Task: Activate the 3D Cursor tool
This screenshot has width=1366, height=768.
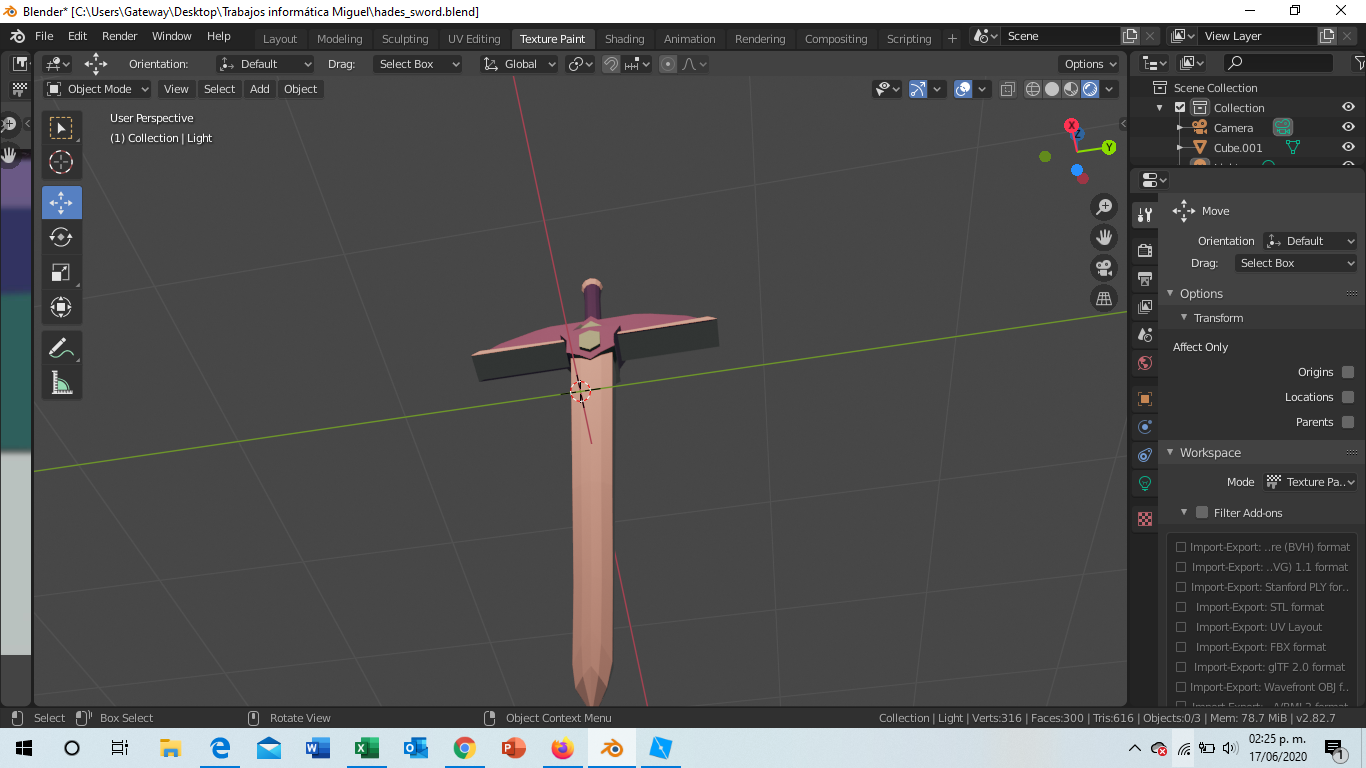Action: [61, 162]
